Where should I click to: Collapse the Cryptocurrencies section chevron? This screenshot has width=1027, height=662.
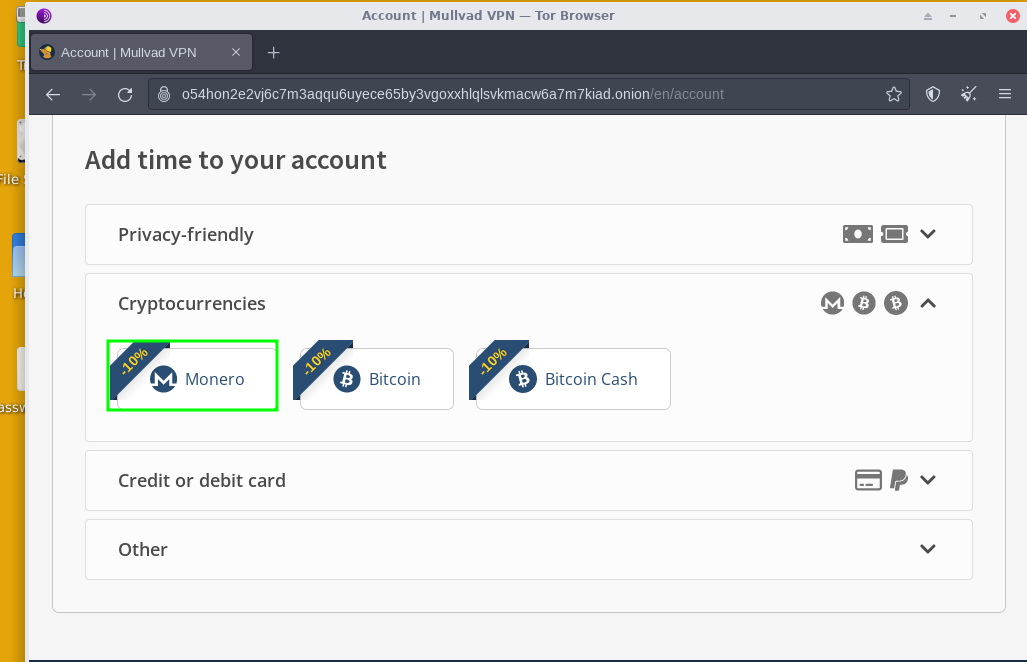point(927,303)
